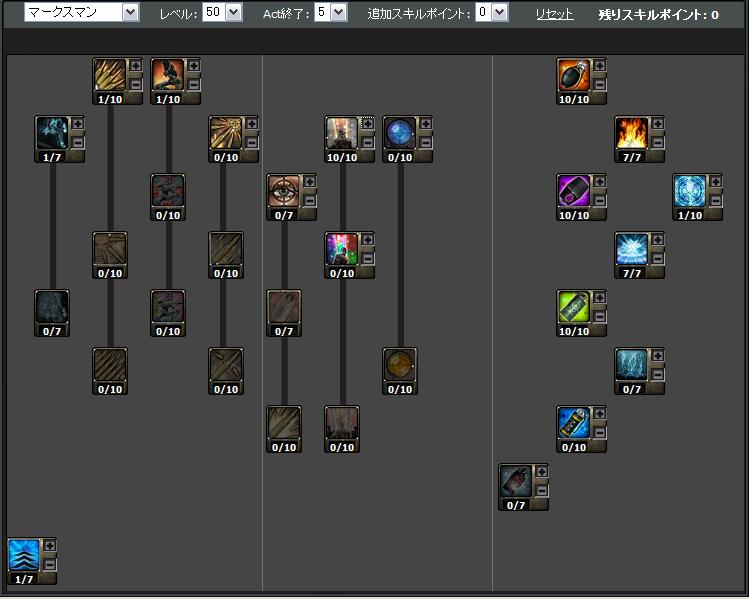This screenshot has height=599, width=749.
Task: Add a point to the rainbow soldier skill
Action: pos(367,239)
